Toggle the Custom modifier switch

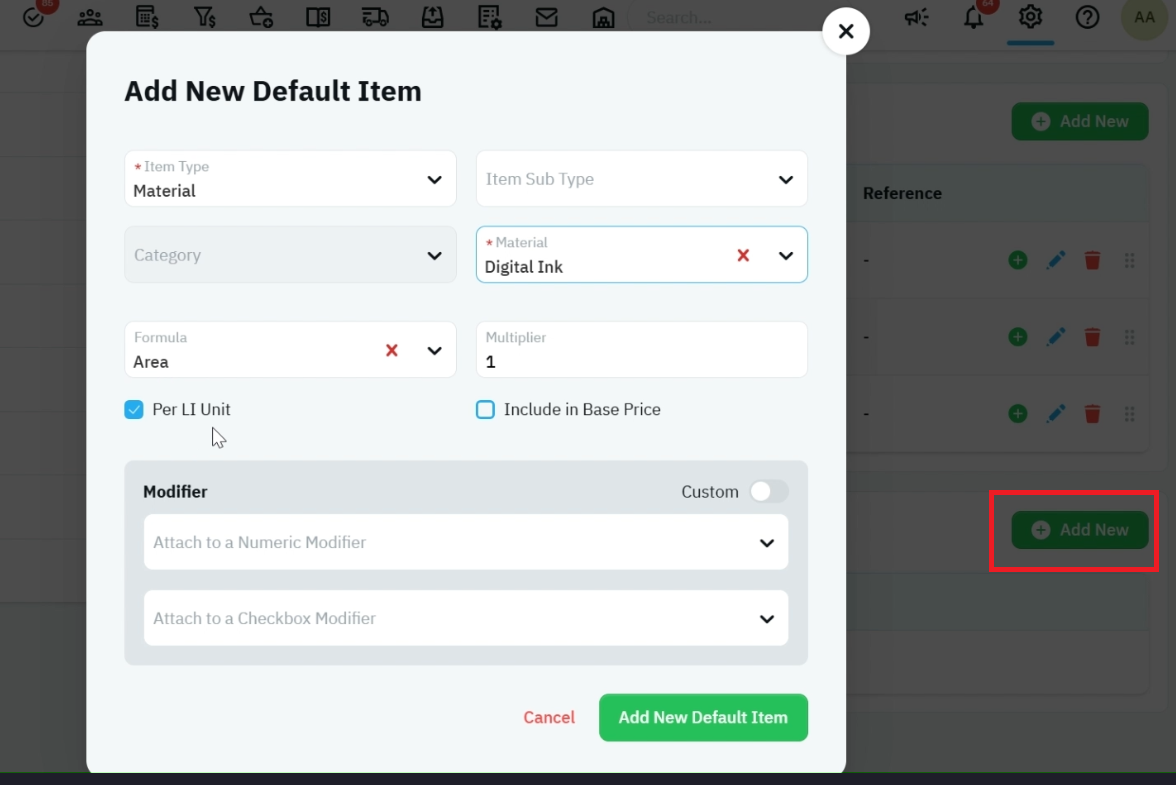click(769, 492)
